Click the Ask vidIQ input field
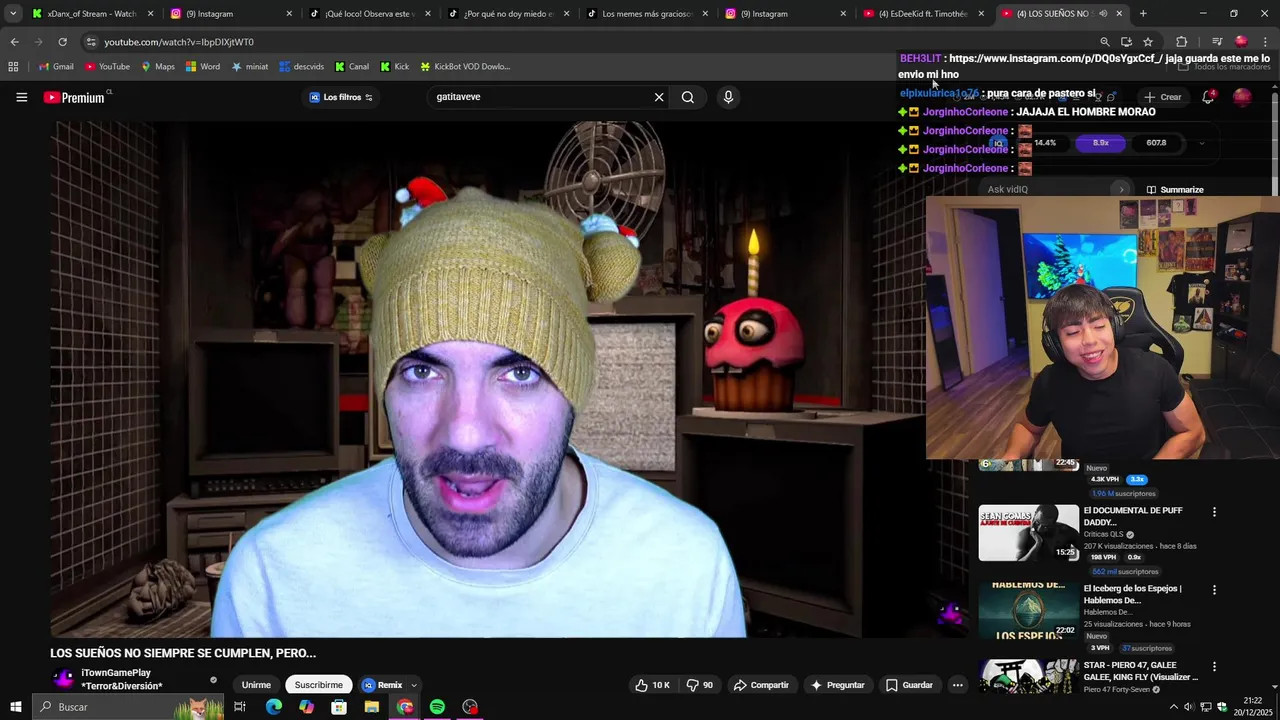The height and width of the screenshot is (720, 1280). tap(1057, 190)
